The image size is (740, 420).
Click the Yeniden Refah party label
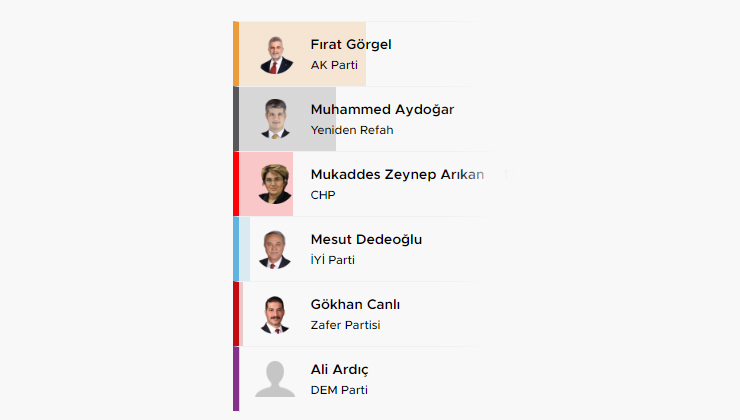[x=352, y=130]
